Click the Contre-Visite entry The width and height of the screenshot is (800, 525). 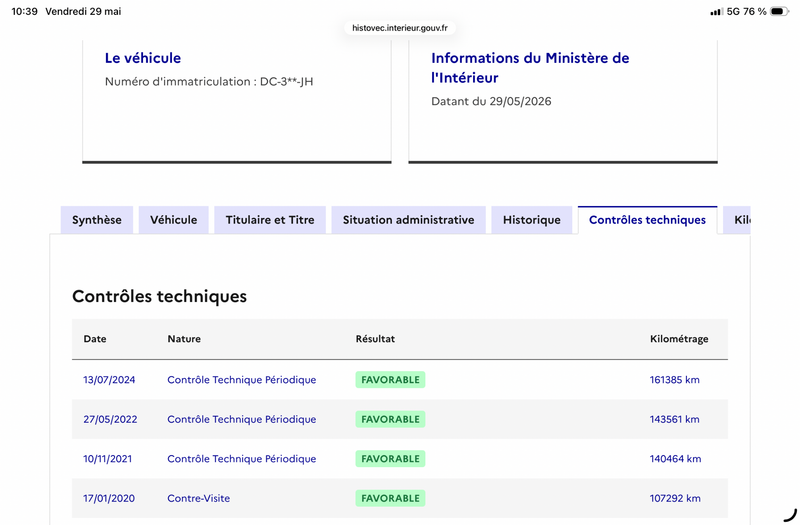198,498
